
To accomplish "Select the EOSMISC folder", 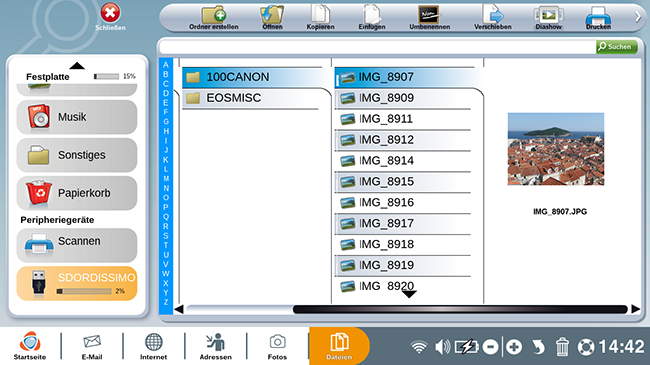I will [252, 98].
